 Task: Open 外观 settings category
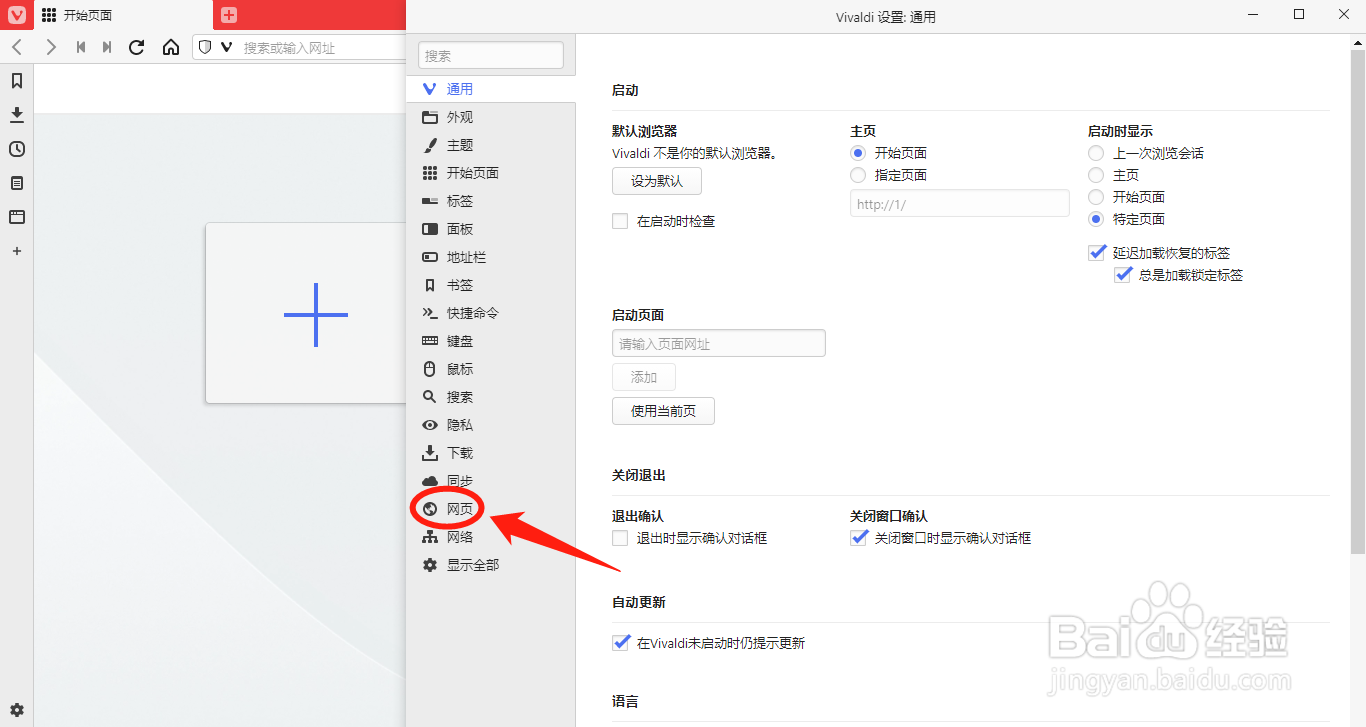coord(491,117)
